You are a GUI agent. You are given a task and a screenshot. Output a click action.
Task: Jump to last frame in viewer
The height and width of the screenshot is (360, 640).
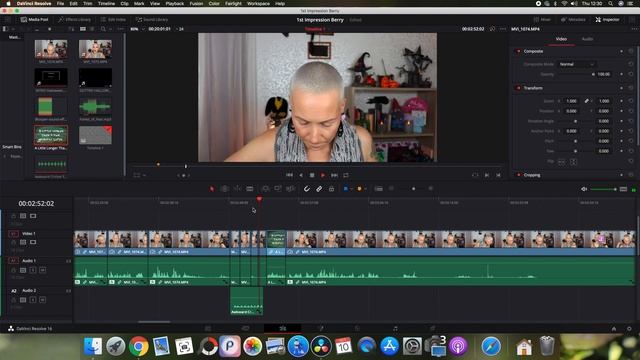[x=334, y=175]
